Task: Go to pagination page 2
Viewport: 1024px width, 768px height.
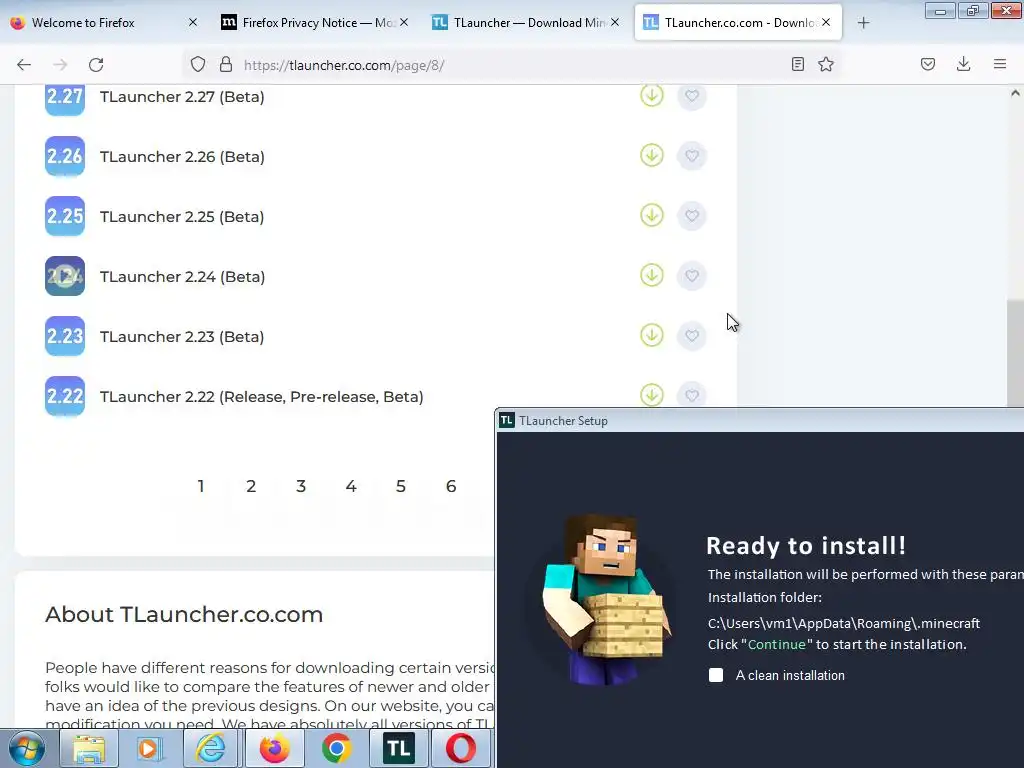Action: point(251,486)
